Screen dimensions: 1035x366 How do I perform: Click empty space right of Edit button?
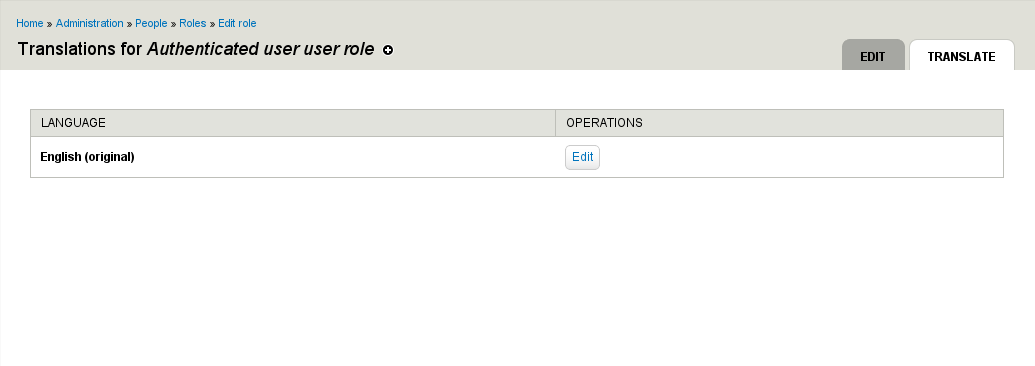click(799, 157)
